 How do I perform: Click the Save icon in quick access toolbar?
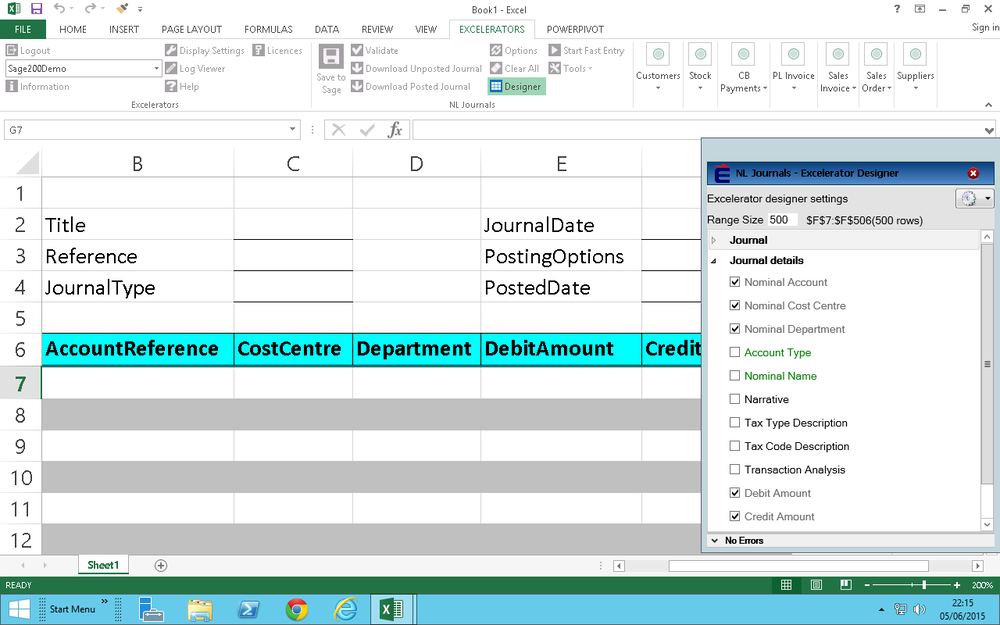(36, 9)
